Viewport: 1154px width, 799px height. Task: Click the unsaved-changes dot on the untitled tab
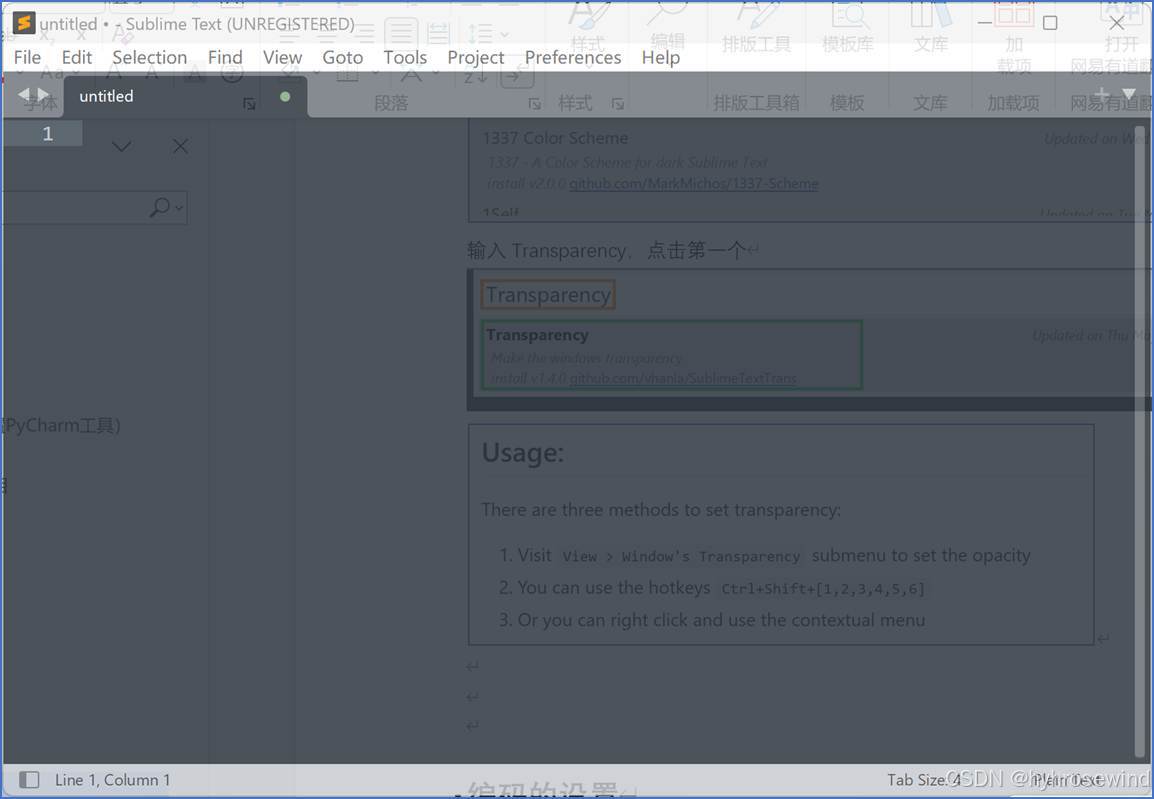click(285, 96)
